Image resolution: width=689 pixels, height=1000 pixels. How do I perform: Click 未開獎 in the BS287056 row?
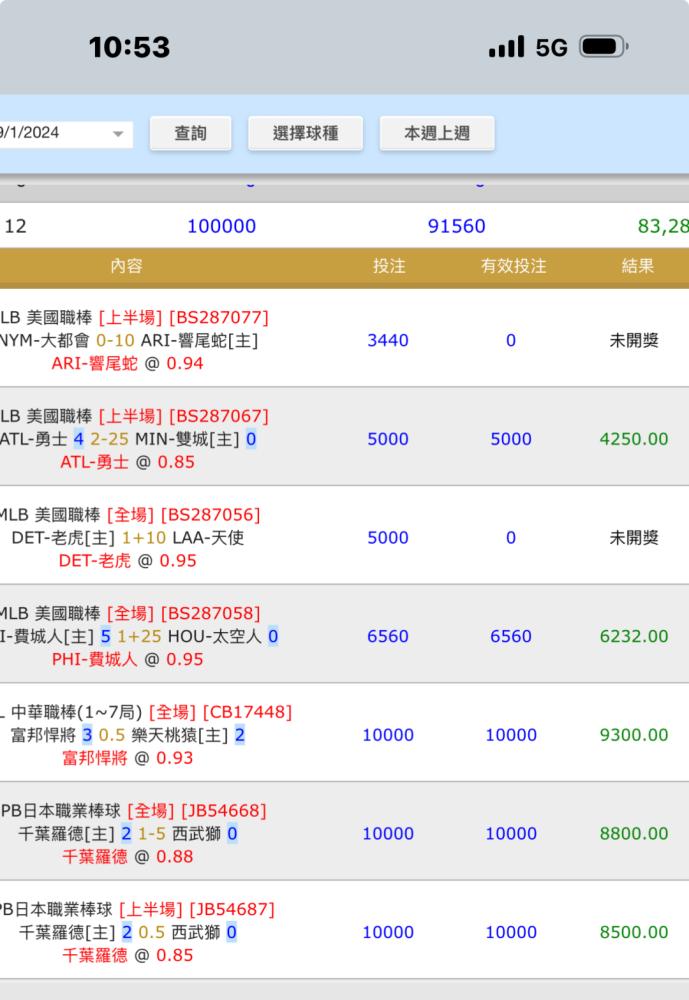click(634, 538)
